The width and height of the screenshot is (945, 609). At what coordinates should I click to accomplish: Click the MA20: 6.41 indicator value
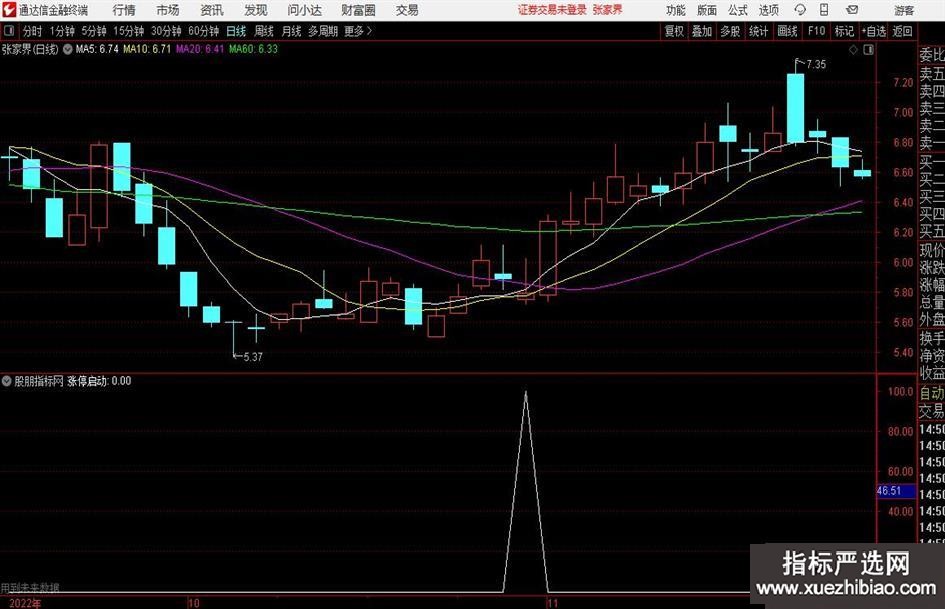pyautogui.click(x=200, y=49)
